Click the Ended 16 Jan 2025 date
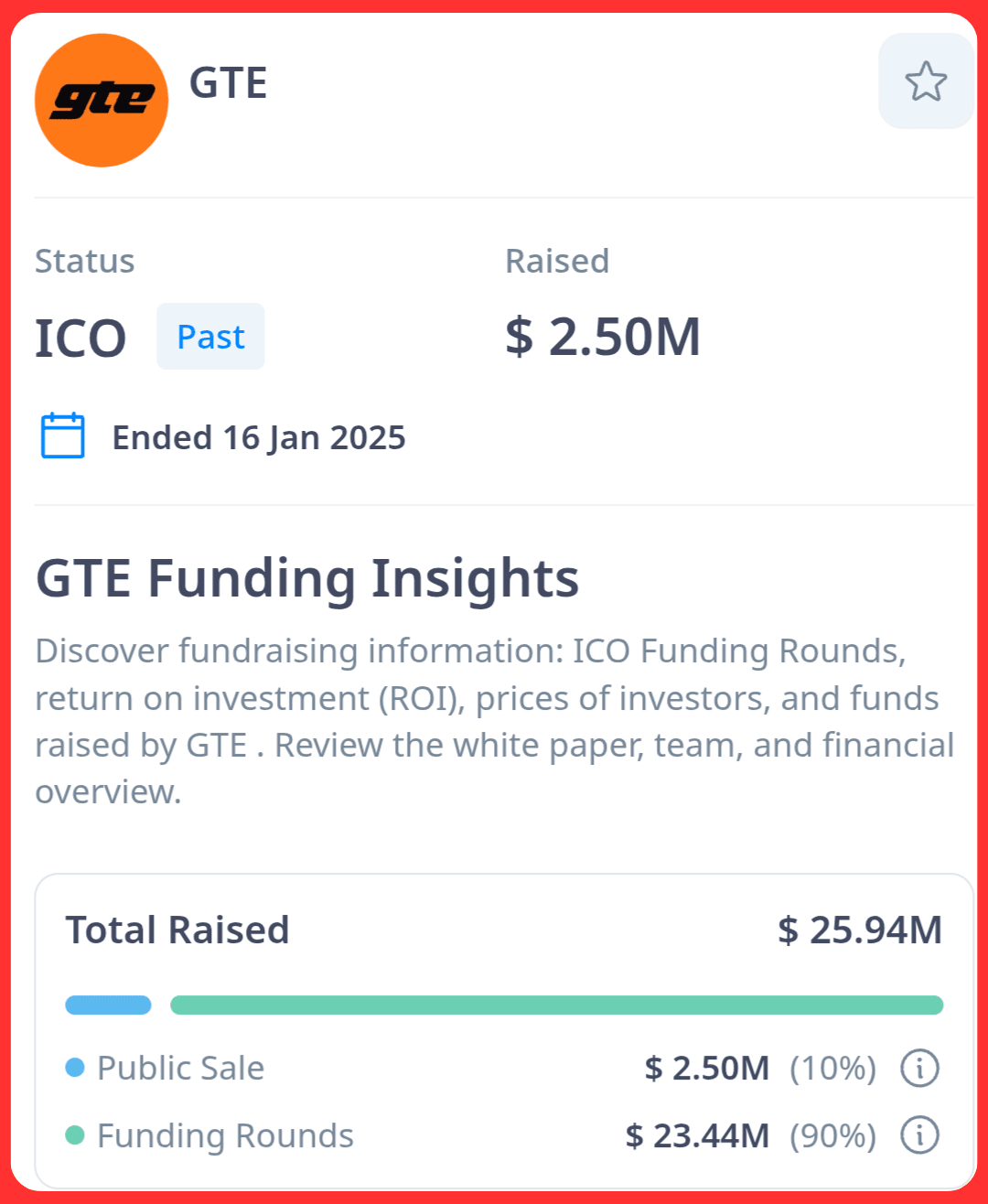The height and width of the screenshot is (1204, 988). [x=259, y=437]
